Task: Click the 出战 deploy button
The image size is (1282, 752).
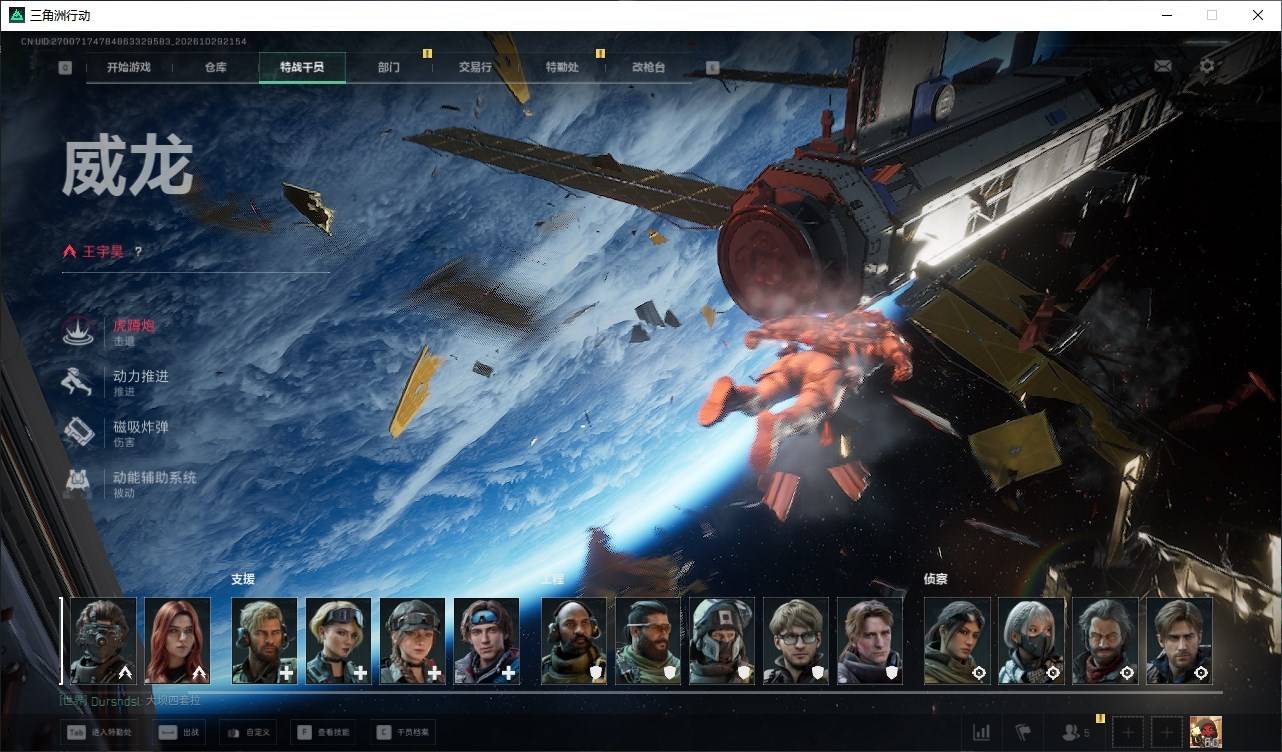Action: [179, 732]
